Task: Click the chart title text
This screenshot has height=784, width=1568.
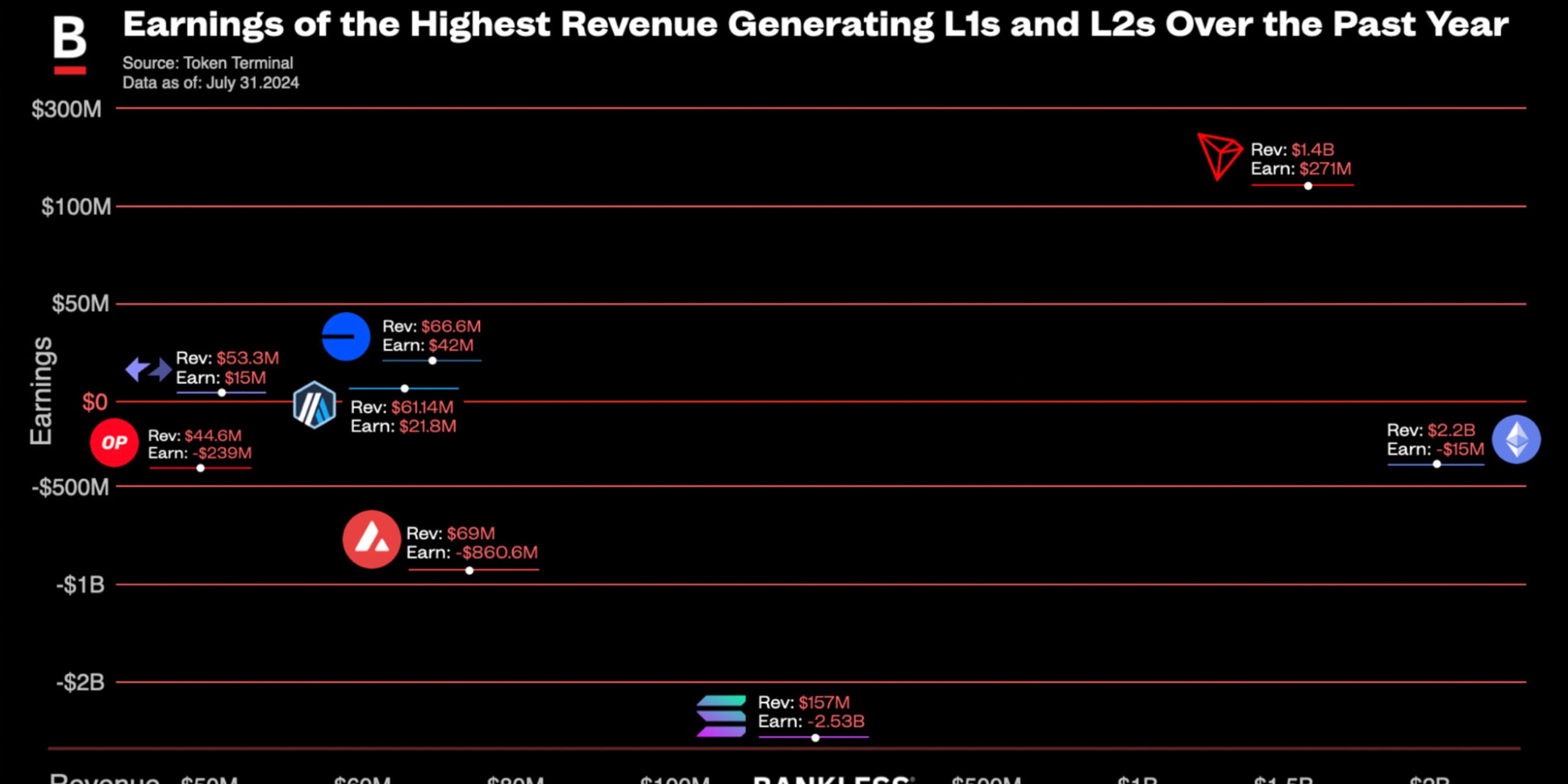Action: 816,25
